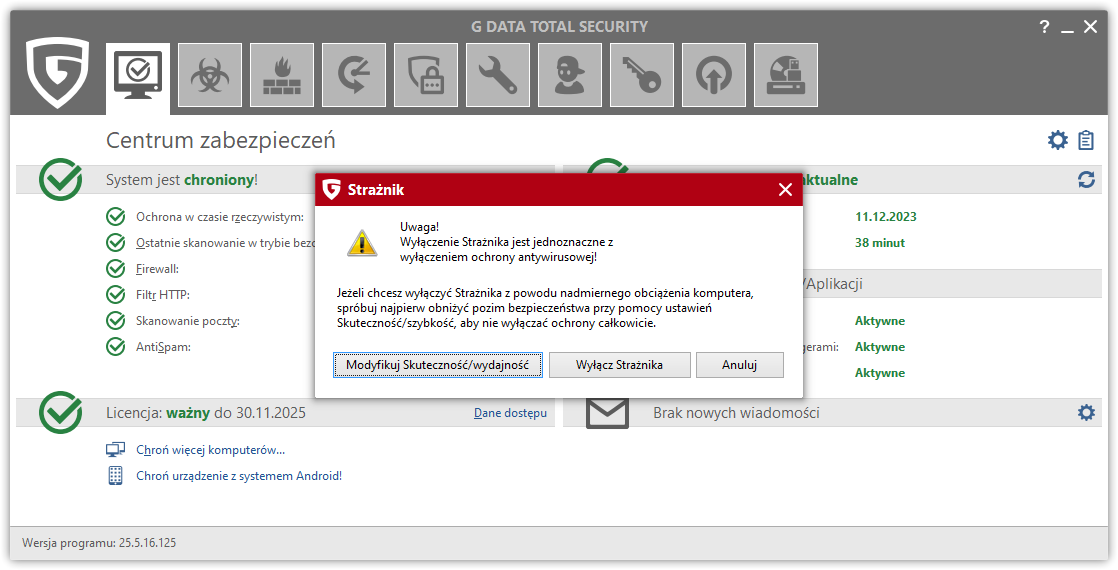The height and width of the screenshot is (570, 1118).
Task: Open Chroń więcej komputerów link
Action: pyautogui.click(x=210, y=450)
